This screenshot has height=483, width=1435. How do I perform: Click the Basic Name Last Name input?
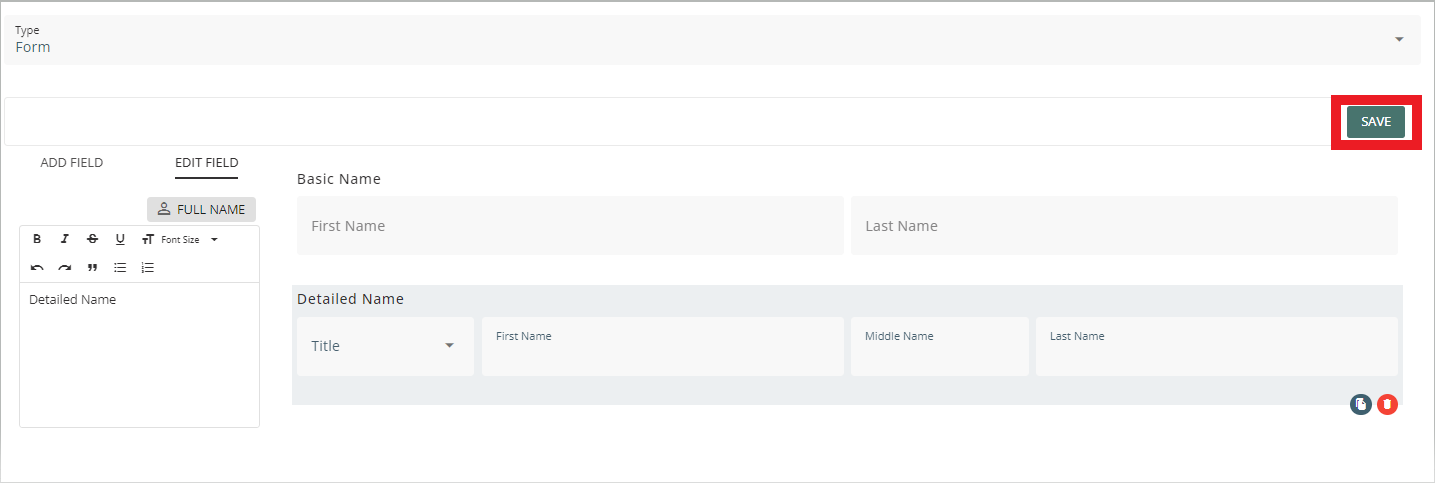[x=1124, y=226]
